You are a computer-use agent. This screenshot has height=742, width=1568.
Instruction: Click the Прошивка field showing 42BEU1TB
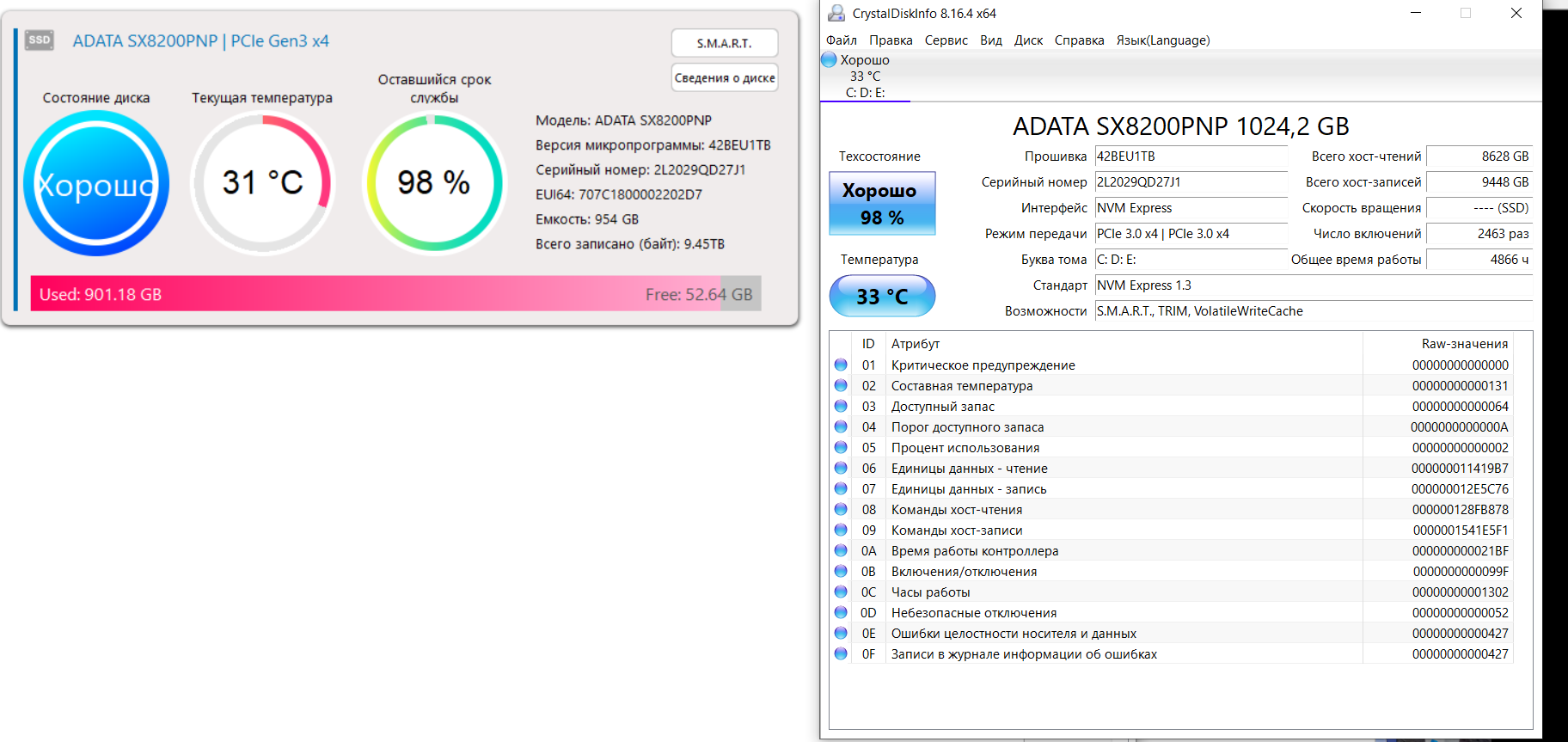(x=1191, y=156)
